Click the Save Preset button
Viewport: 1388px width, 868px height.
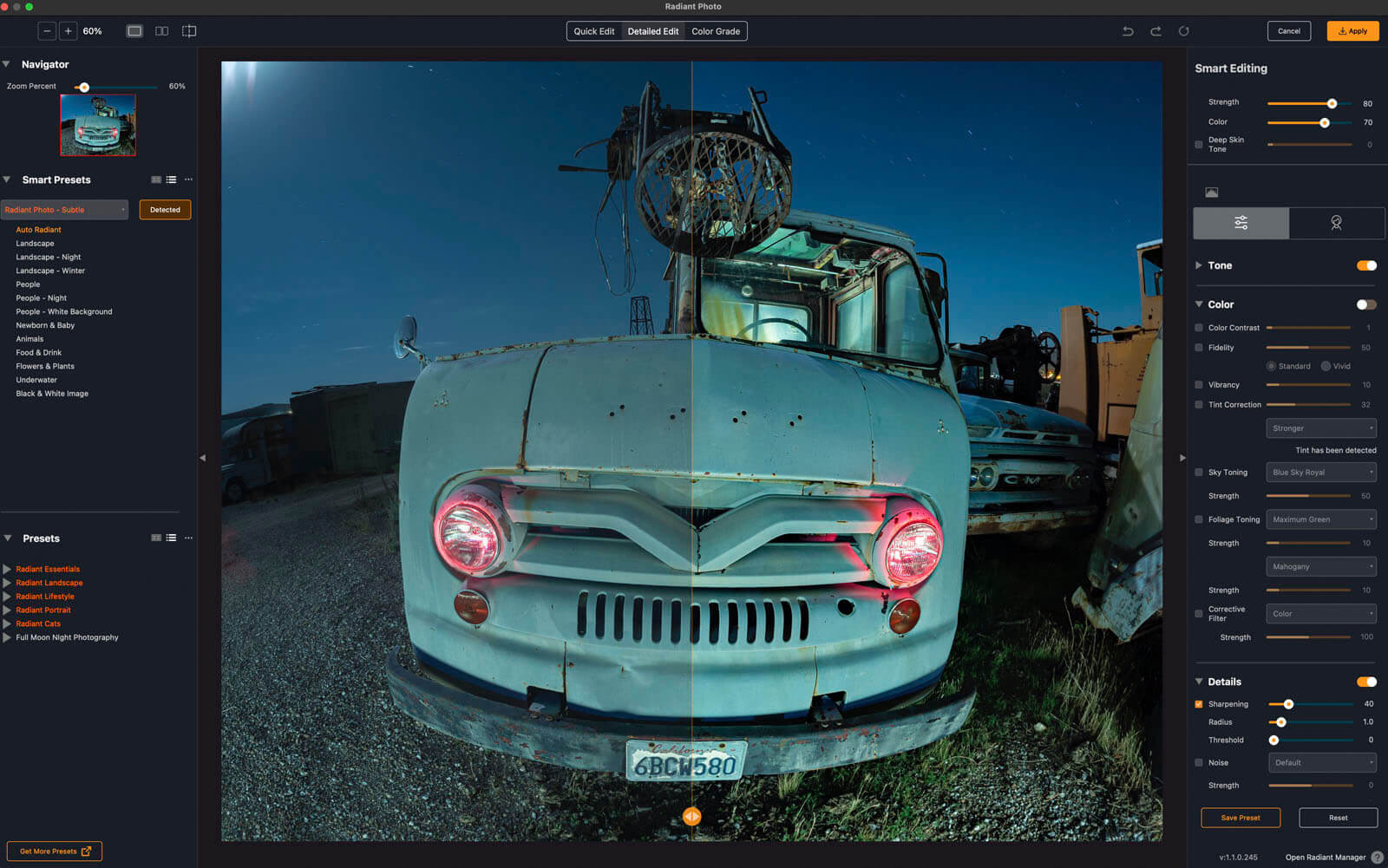coord(1241,818)
